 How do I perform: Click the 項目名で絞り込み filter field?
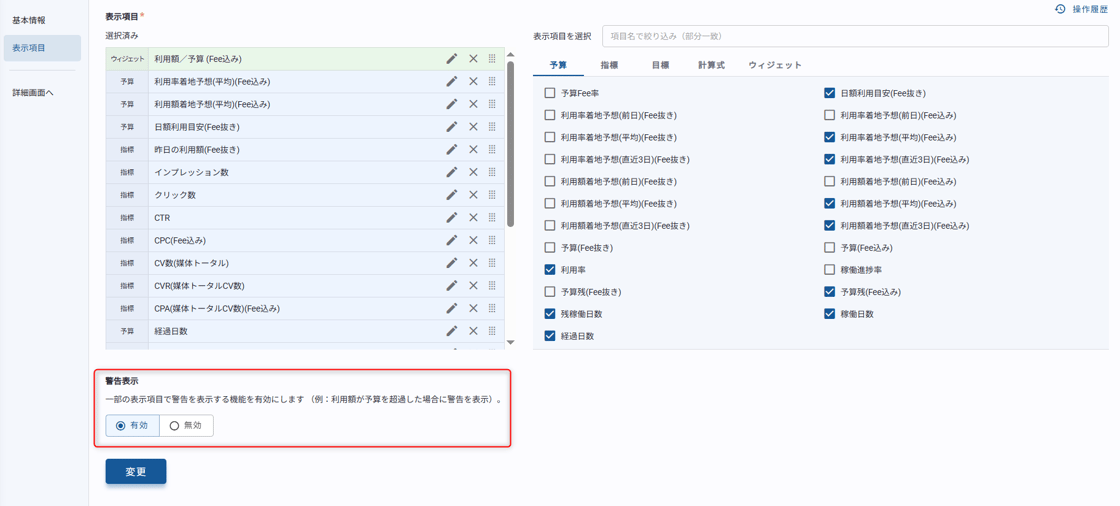pos(854,36)
